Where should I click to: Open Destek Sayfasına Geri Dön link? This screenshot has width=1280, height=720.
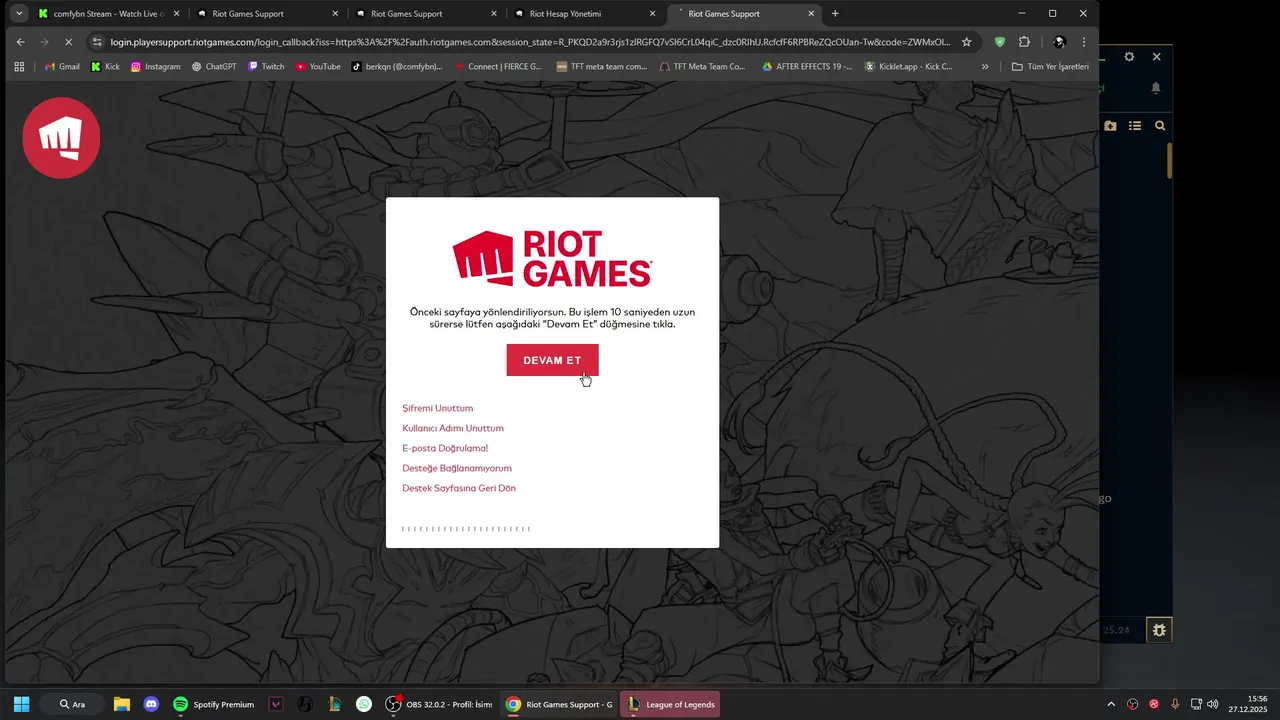click(459, 488)
